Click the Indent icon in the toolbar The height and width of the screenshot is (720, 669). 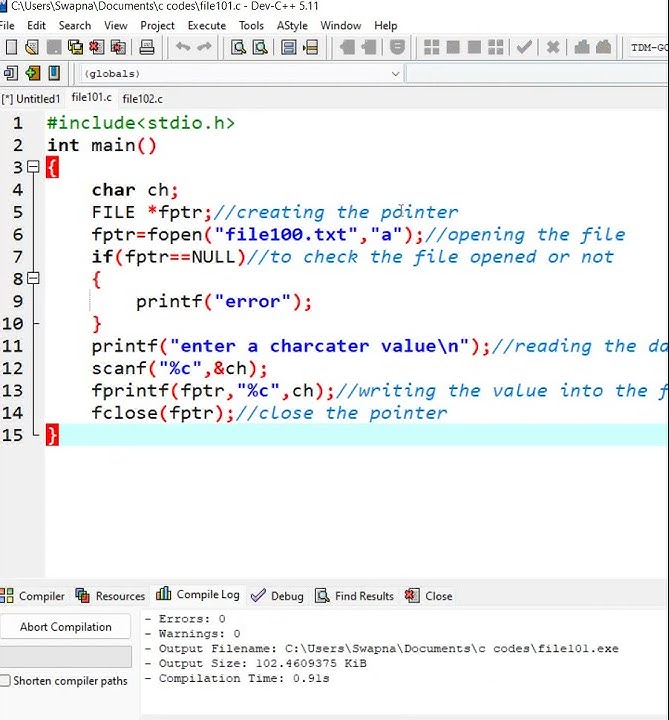[x=347, y=47]
